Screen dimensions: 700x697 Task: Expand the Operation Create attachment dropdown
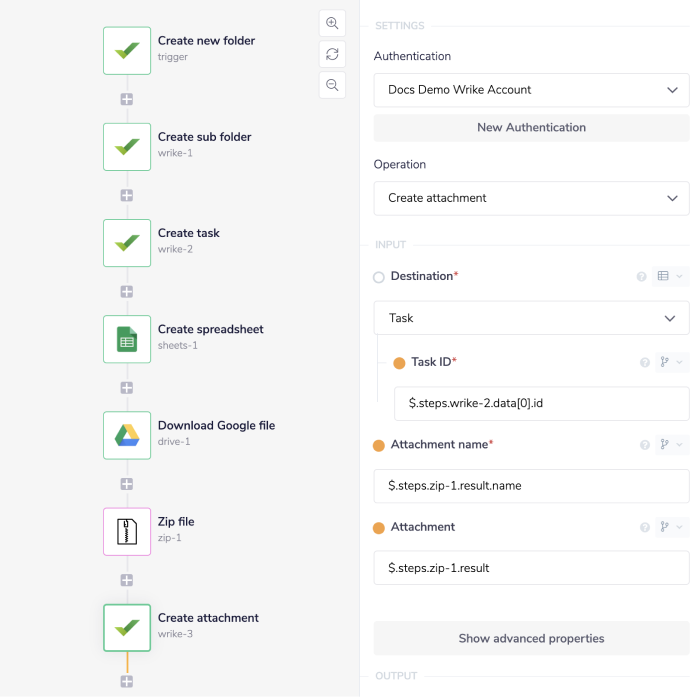click(531, 198)
